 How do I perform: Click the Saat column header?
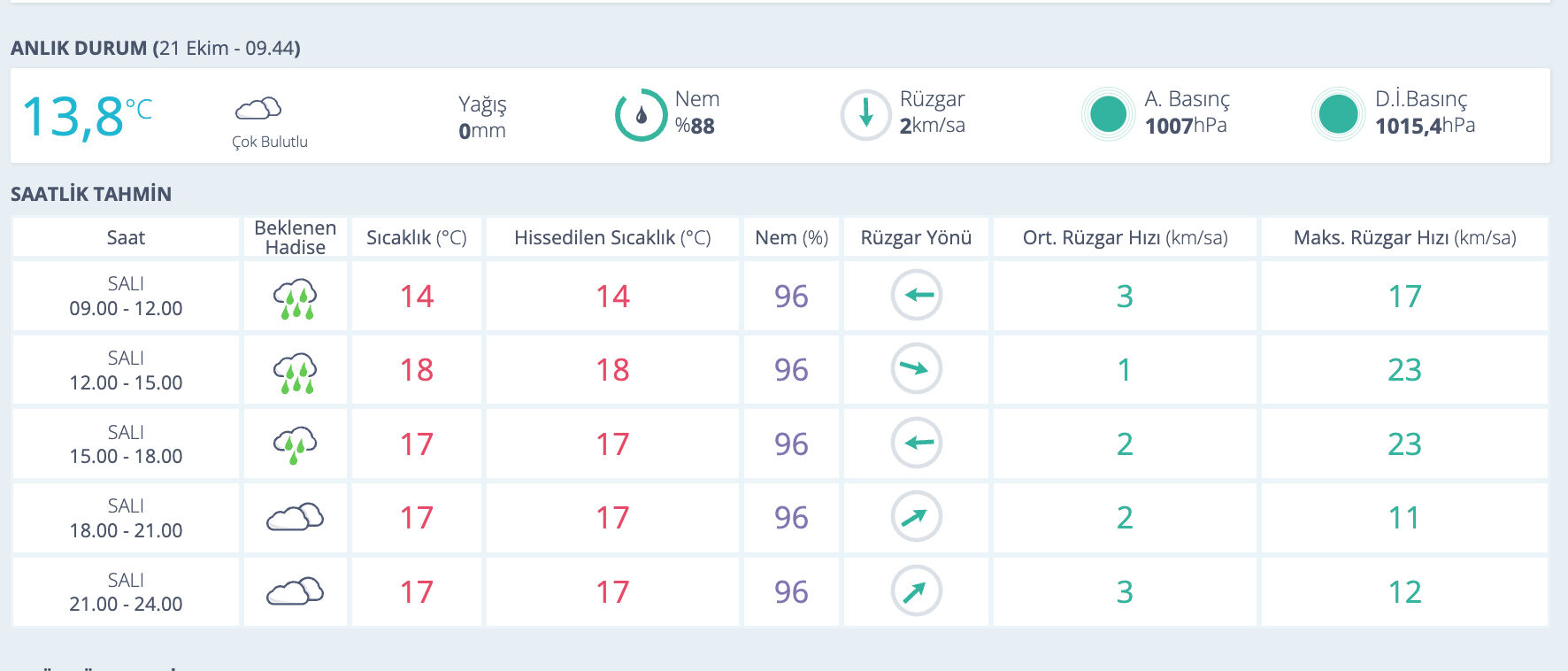[x=126, y=237]
